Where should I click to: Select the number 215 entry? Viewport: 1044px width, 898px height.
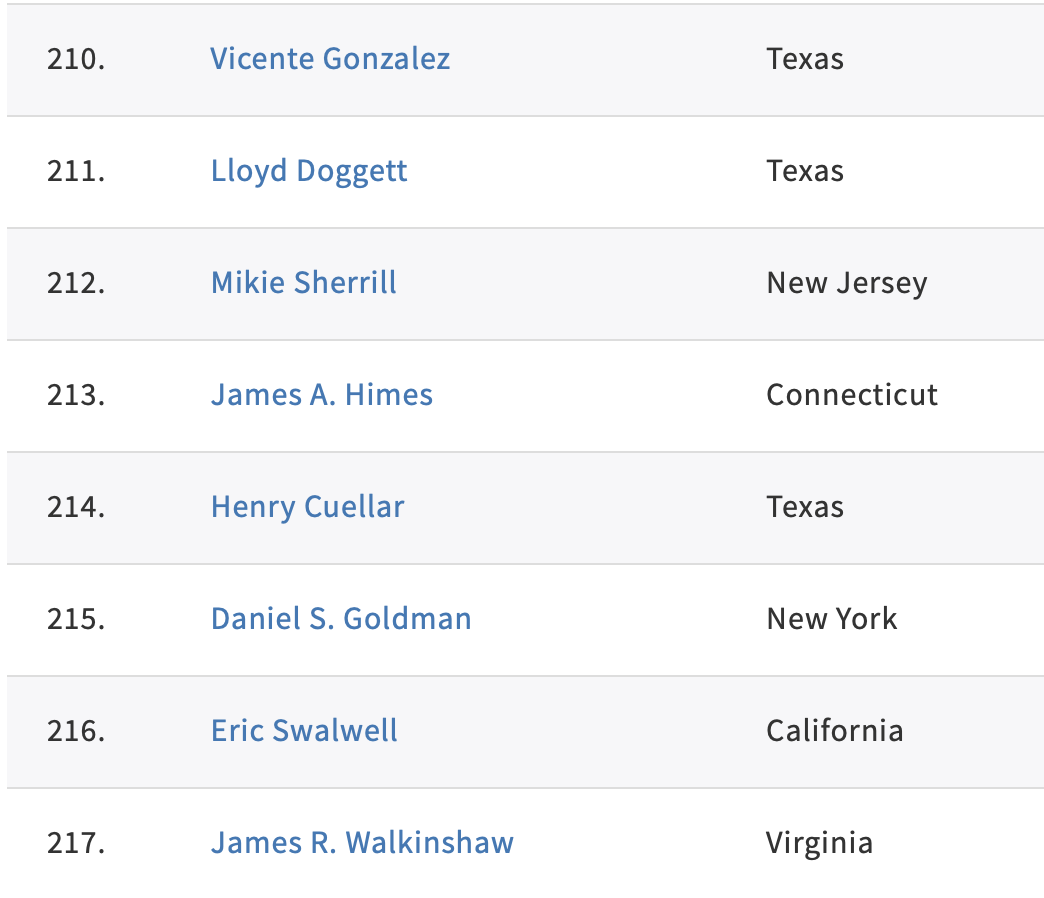pyautogui.click(x=76, y=619)
